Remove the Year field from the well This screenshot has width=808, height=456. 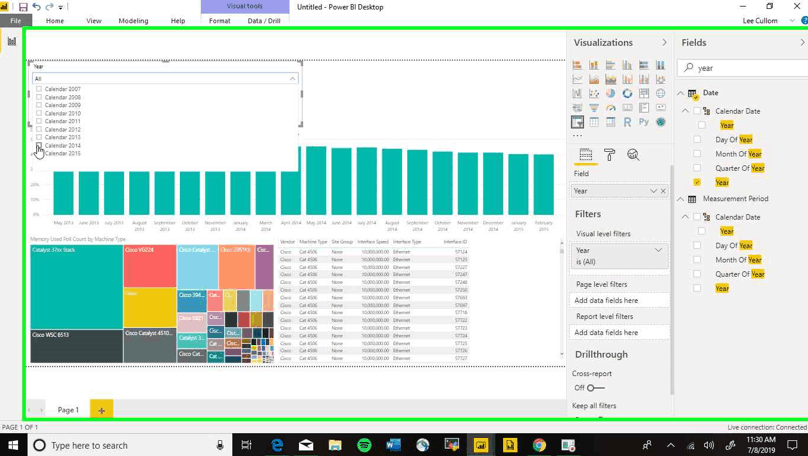pyautogui.click(x=663, y=191)
